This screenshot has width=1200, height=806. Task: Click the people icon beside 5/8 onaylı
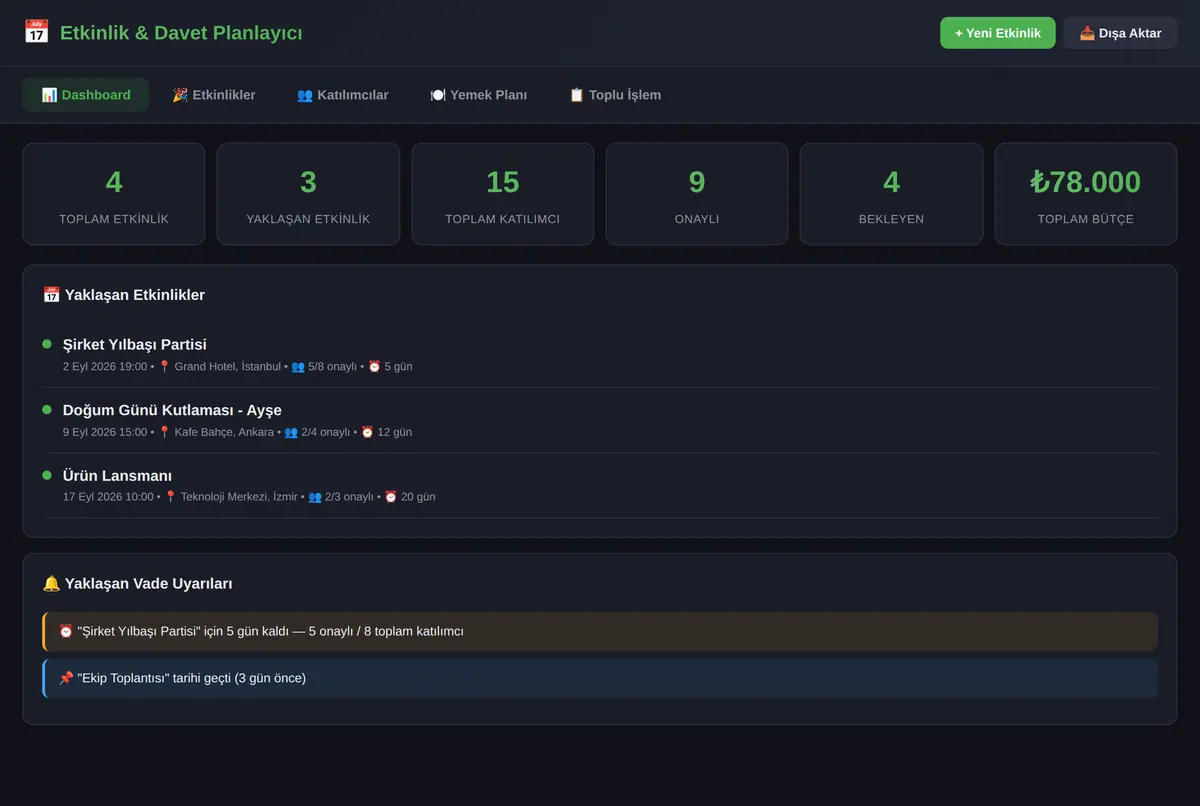tap(298, 367)
